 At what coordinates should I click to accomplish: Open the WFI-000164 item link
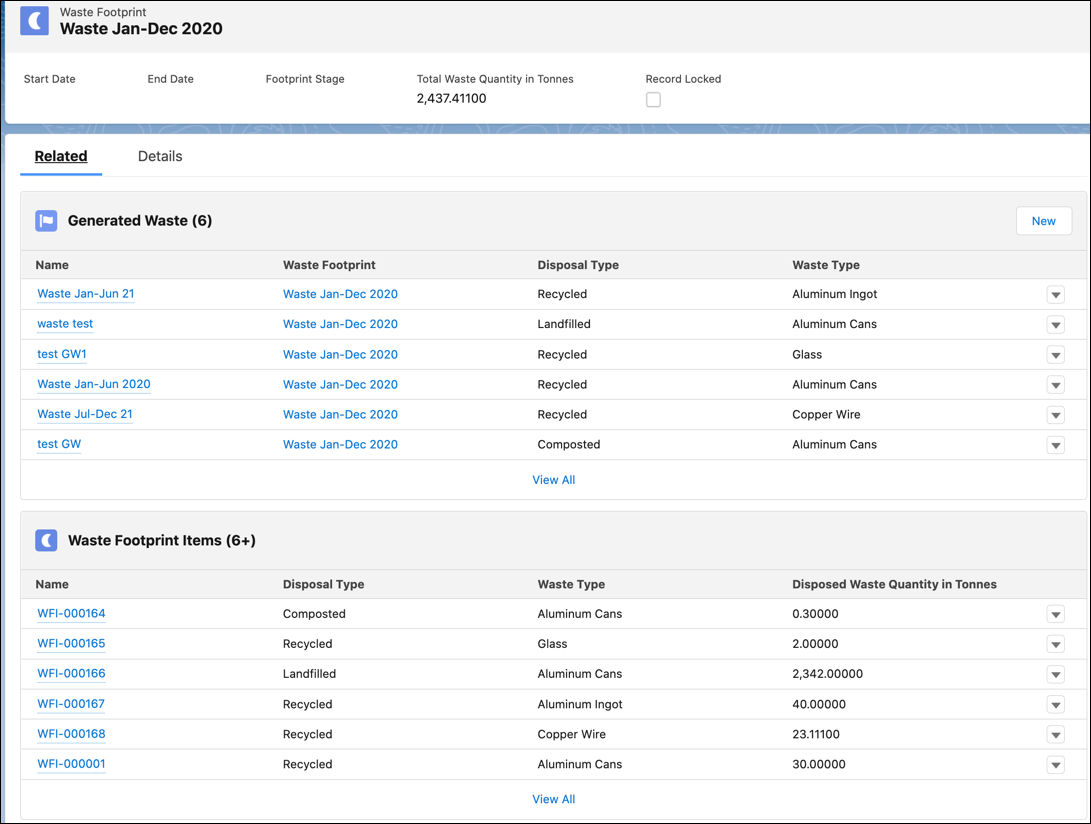click(x=71, y=613)
